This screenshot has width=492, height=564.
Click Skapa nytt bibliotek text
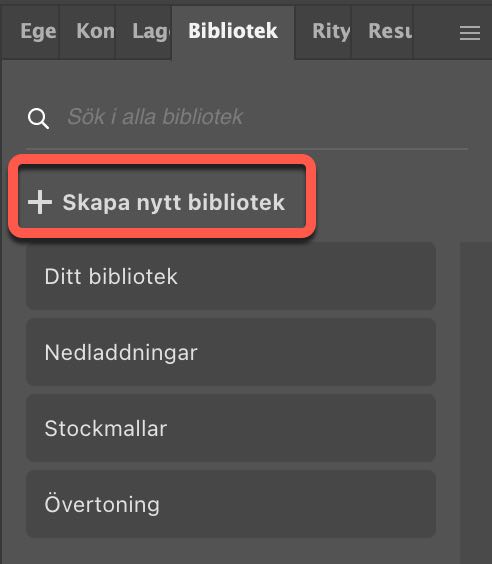(x=174, y=202)
